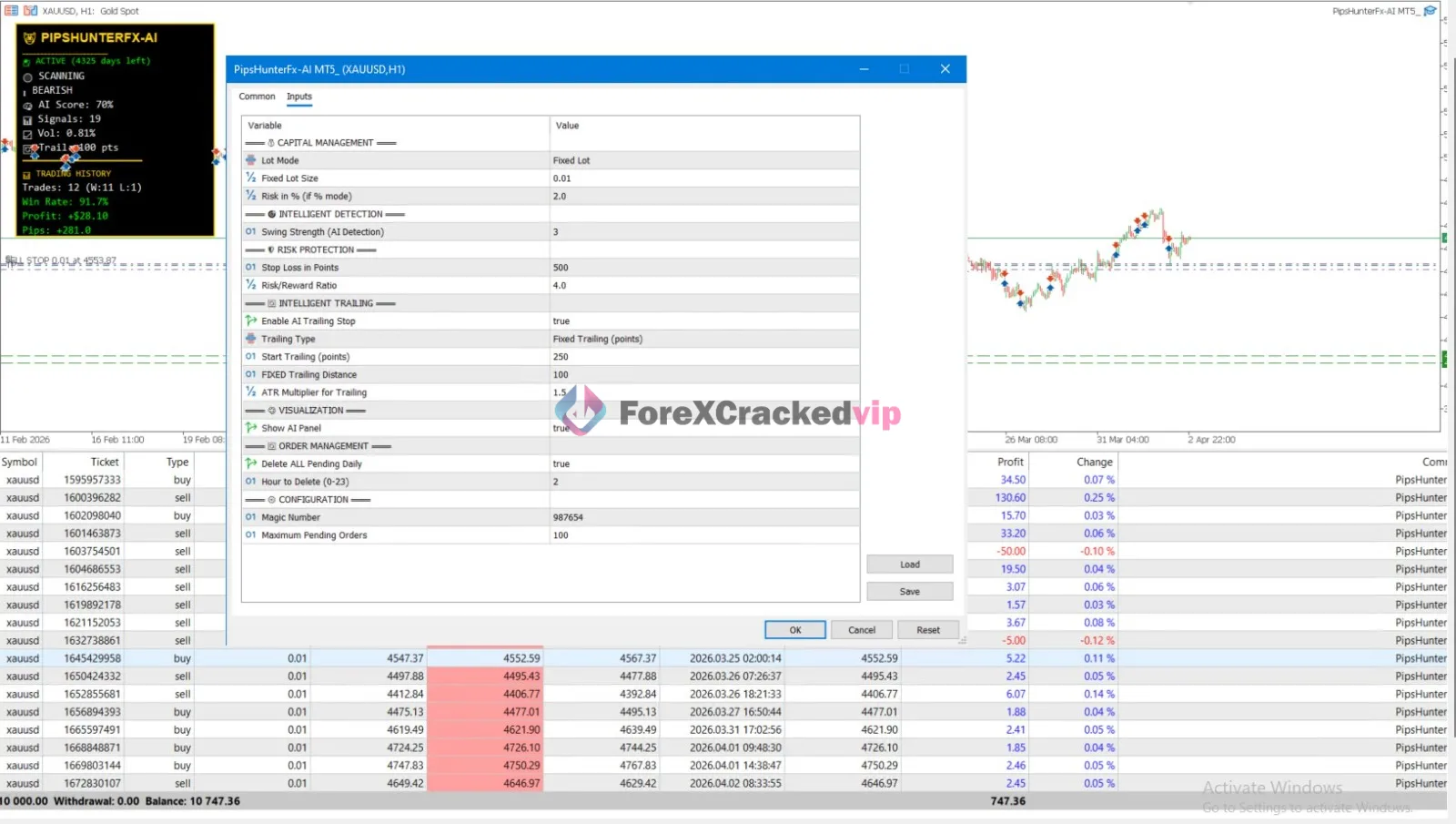Switch to the Common tab

(x=257, y=97)
